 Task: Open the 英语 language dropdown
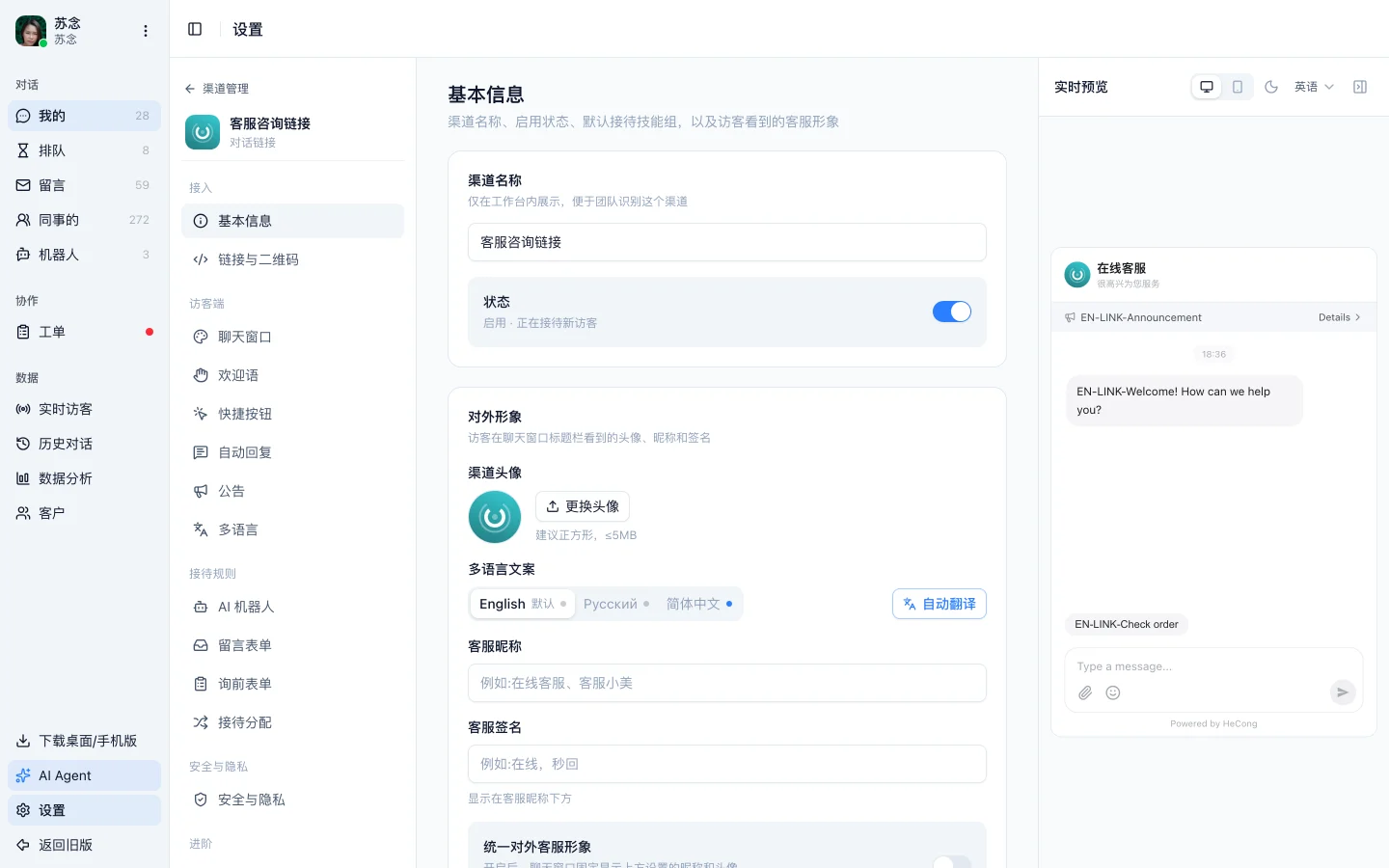click(x=1314, y=87)
